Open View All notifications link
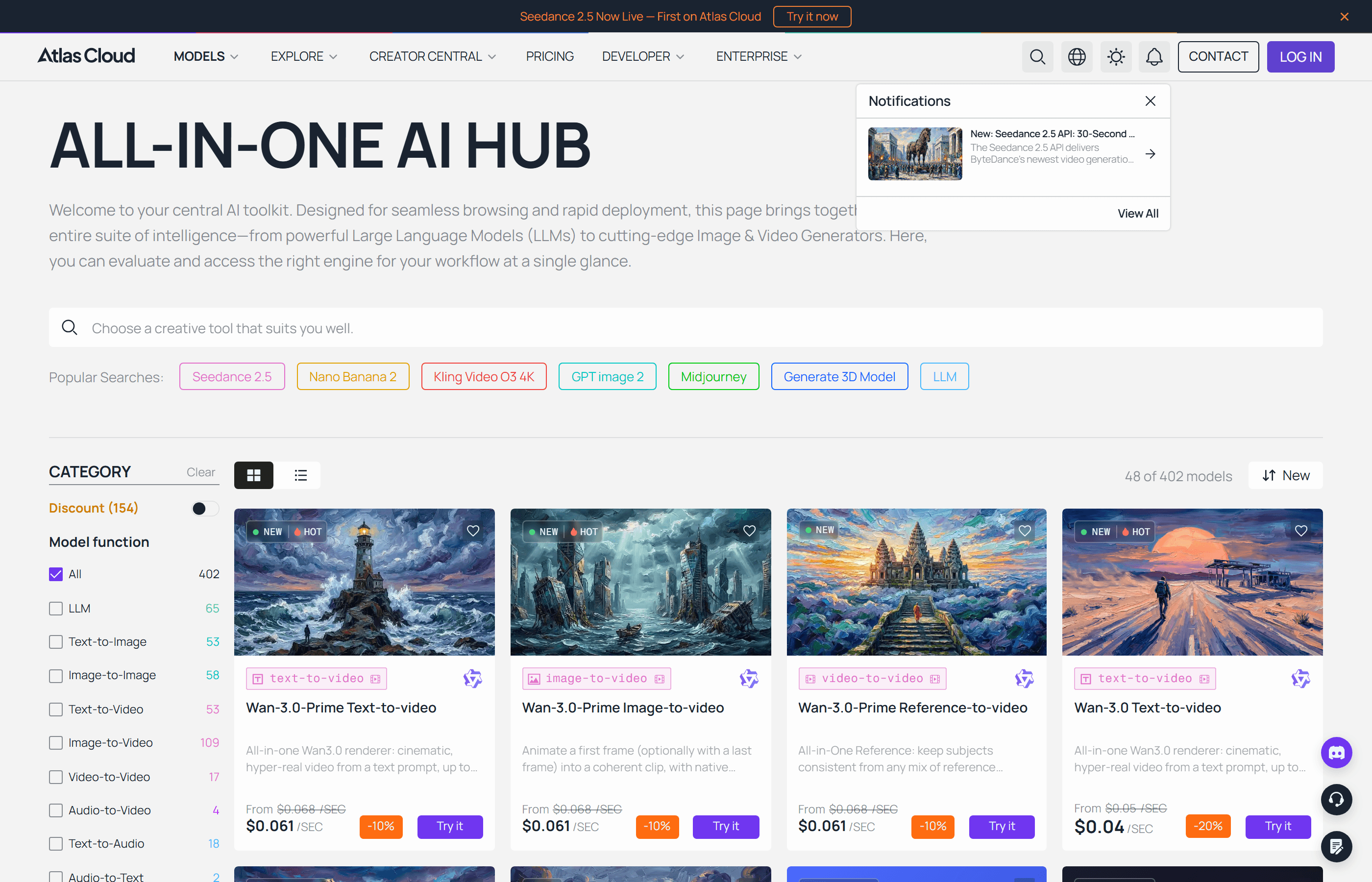Screen dimensions: 1372x882 click(1138, 213)
